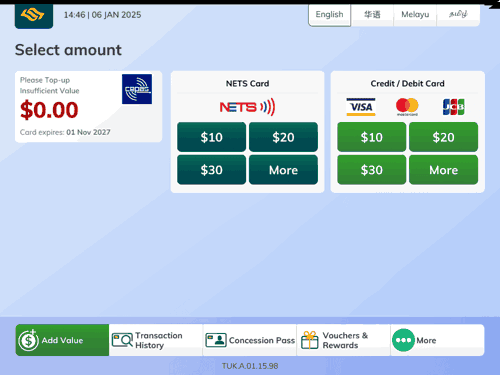Image resolution: width=500 pixels, height=375 pixels.
Task: Tap the Vouchers & Rewards gift icon
Action: (310, 340)
